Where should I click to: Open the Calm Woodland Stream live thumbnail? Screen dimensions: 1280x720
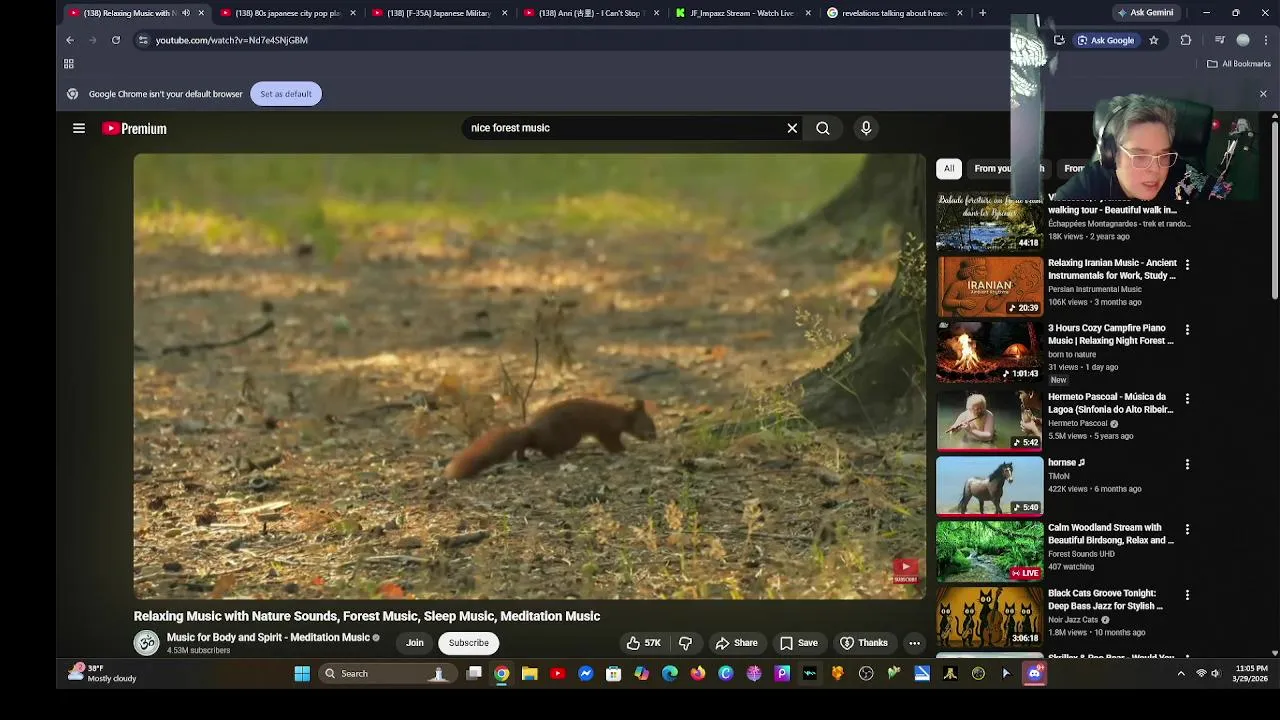coord(990,551)
